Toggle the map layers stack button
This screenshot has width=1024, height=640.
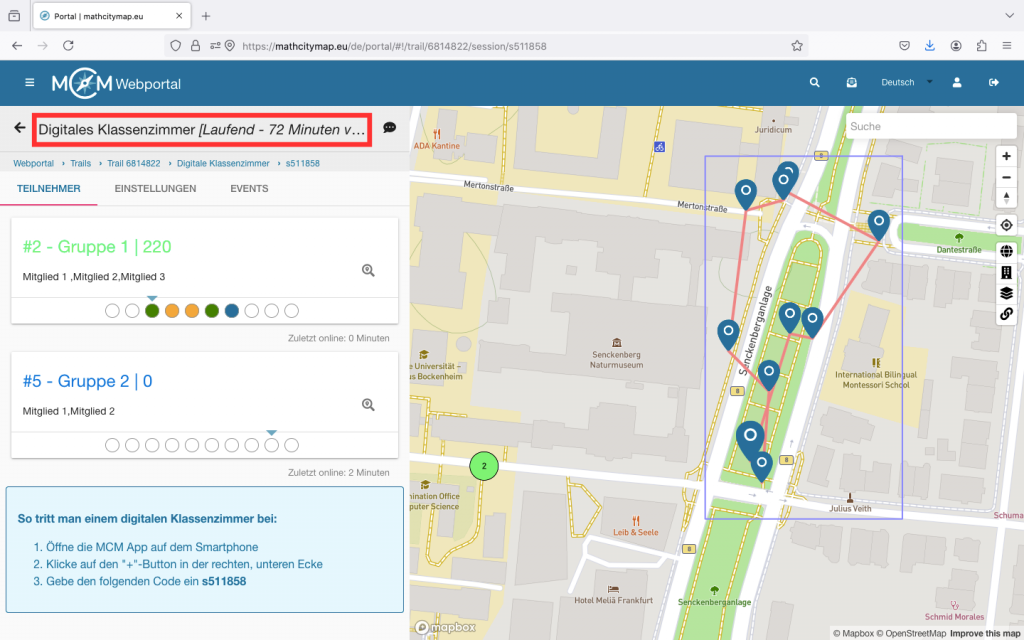point(1006,293)
